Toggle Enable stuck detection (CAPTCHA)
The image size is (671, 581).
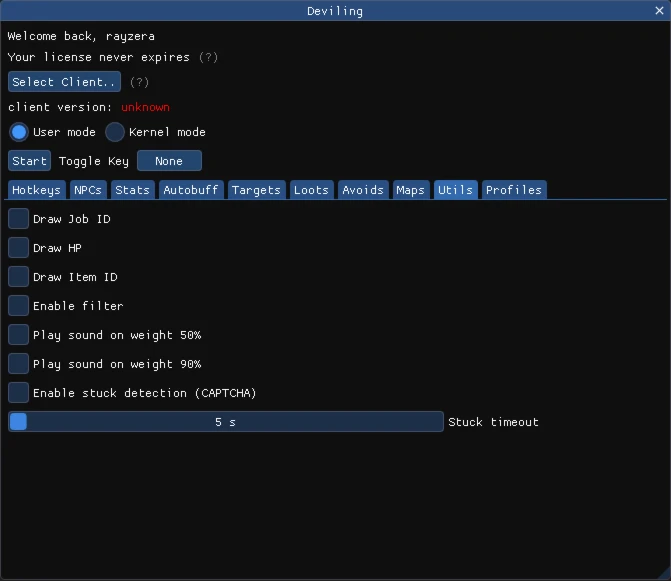pos(19,393)
